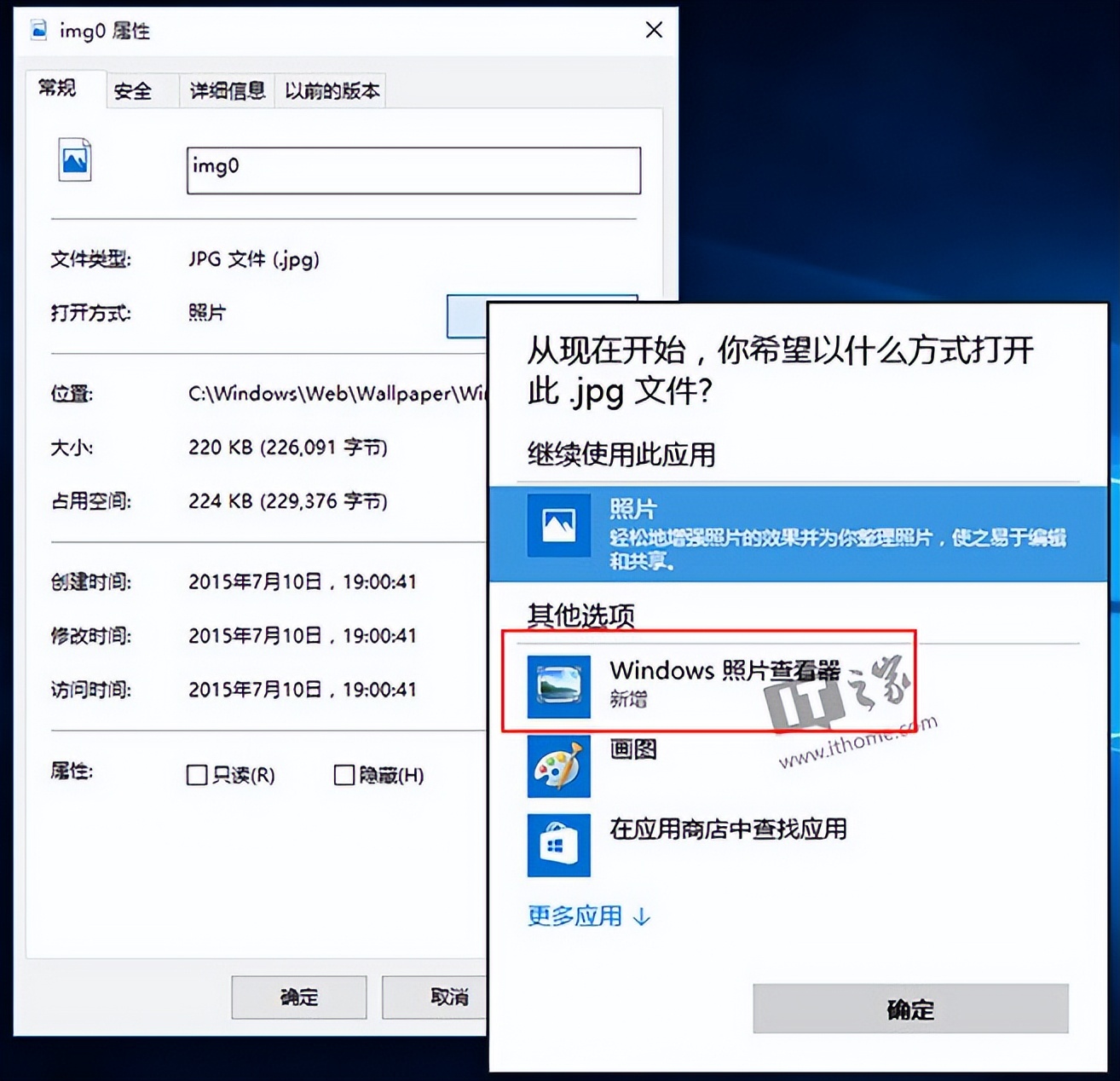The height and width of the screenshot is (1081, 1120).
Task: Check the 隐藏(H) checkbox
Action: 344,775
